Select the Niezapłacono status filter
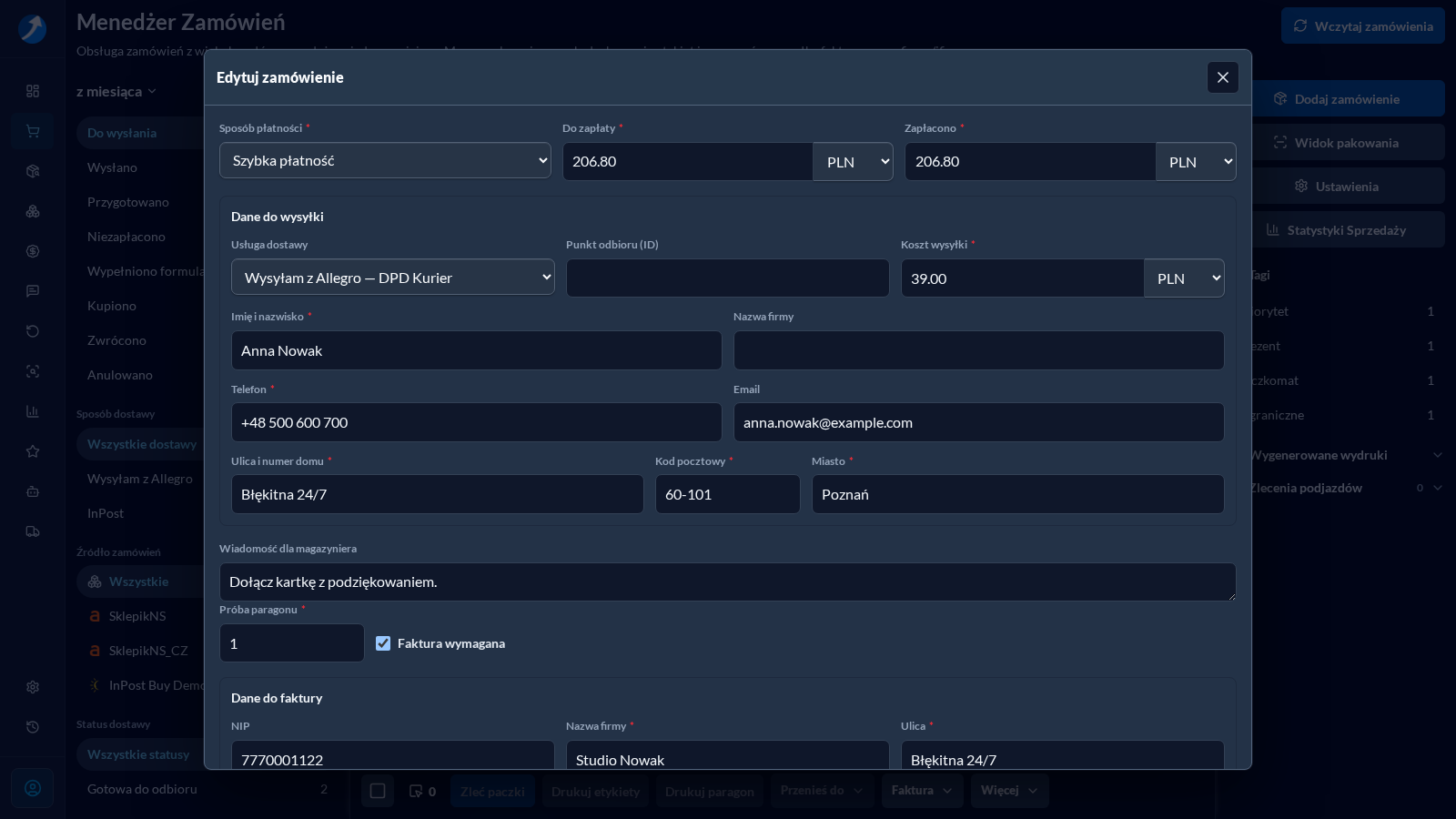This screenshot has width=1456, height=819. tap(141, 237)
